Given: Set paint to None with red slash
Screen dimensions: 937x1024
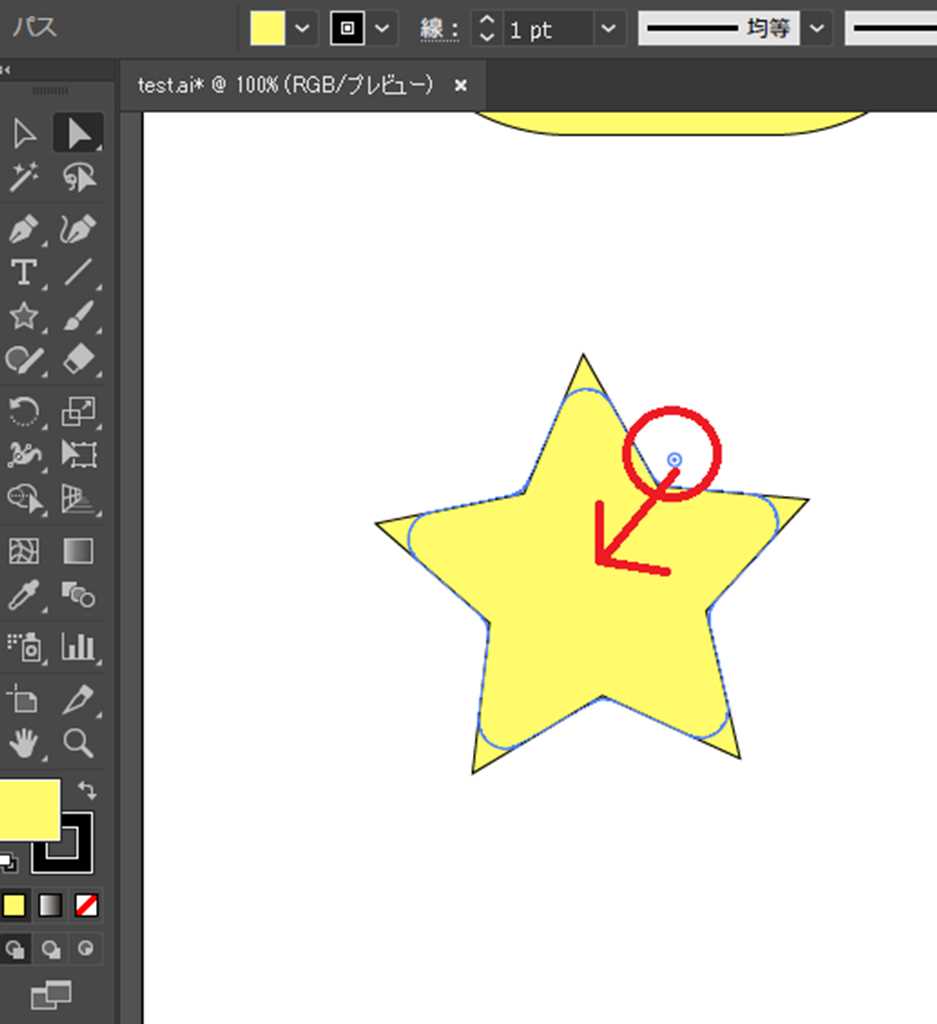Looking at the screenshot, I should coord(87,906).
